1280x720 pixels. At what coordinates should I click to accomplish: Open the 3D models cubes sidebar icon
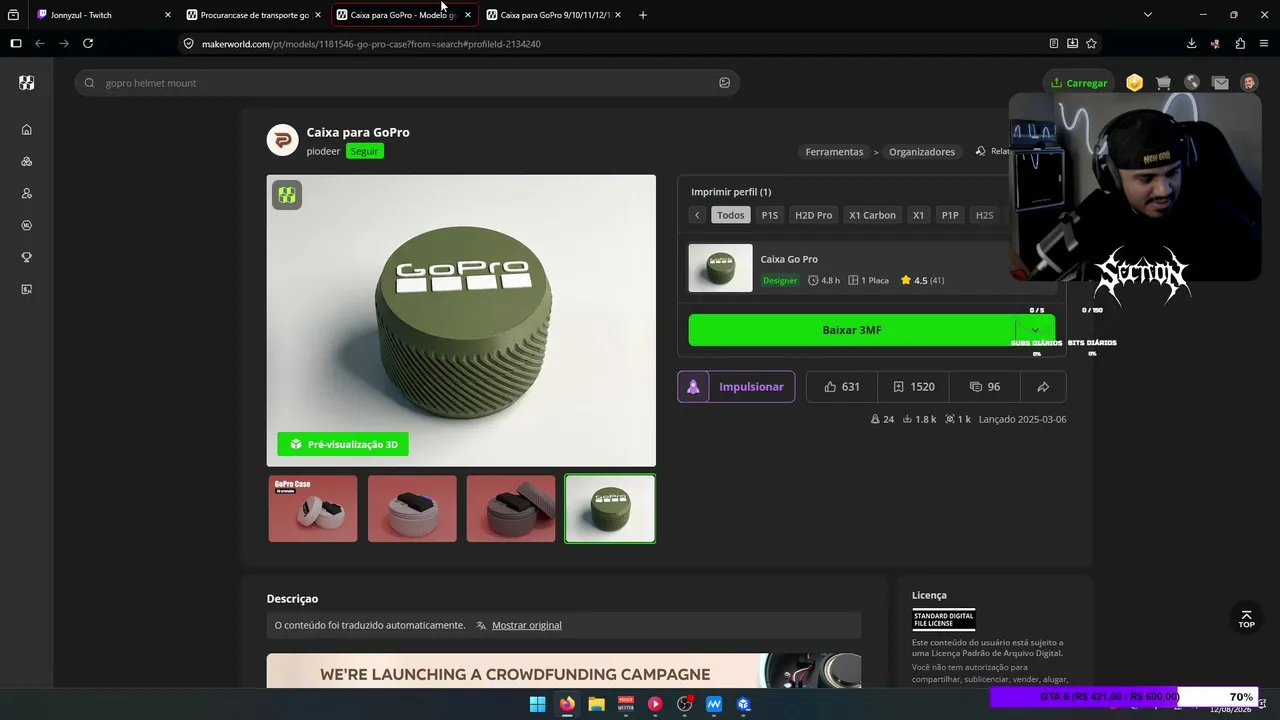click(x=27, y=161)
